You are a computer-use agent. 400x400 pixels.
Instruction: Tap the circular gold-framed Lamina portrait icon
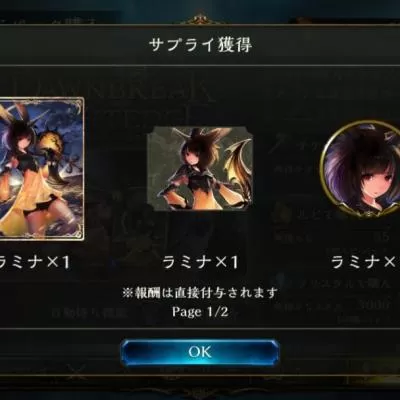pyautogui.click(x=361, y=168)
